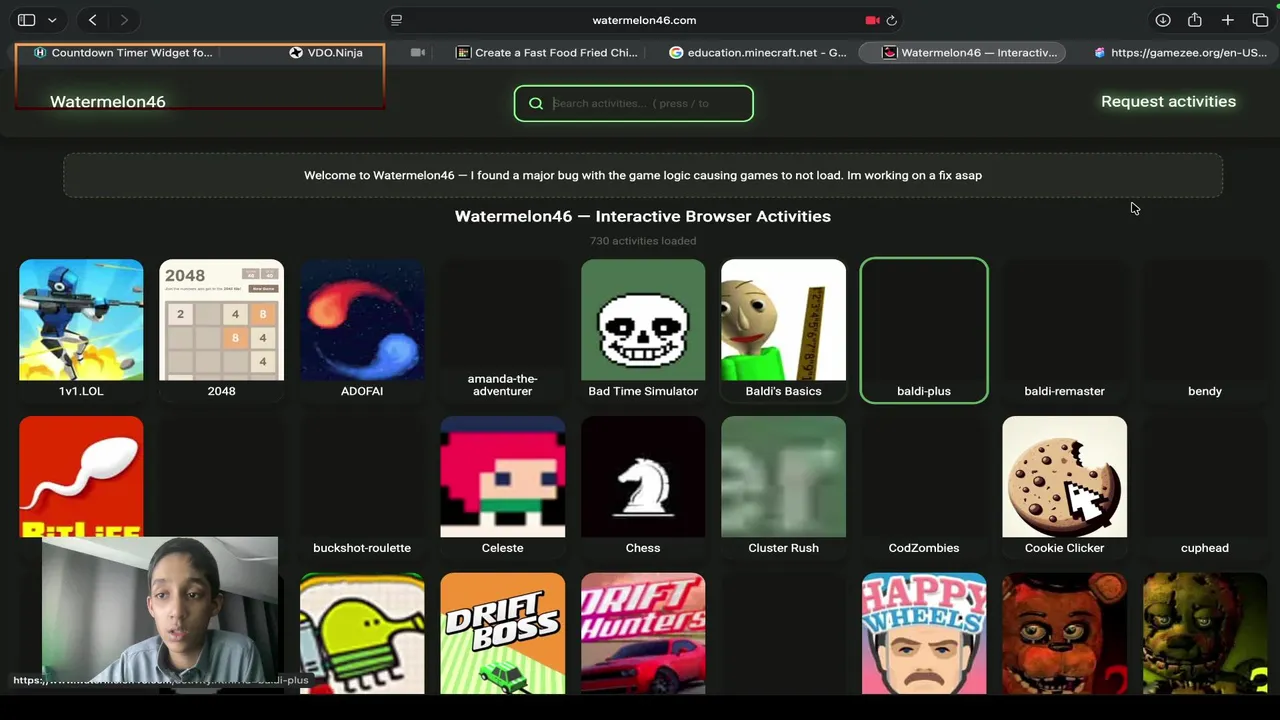
Task: Open CodZombies activity
Action: [x=924, y=487]
